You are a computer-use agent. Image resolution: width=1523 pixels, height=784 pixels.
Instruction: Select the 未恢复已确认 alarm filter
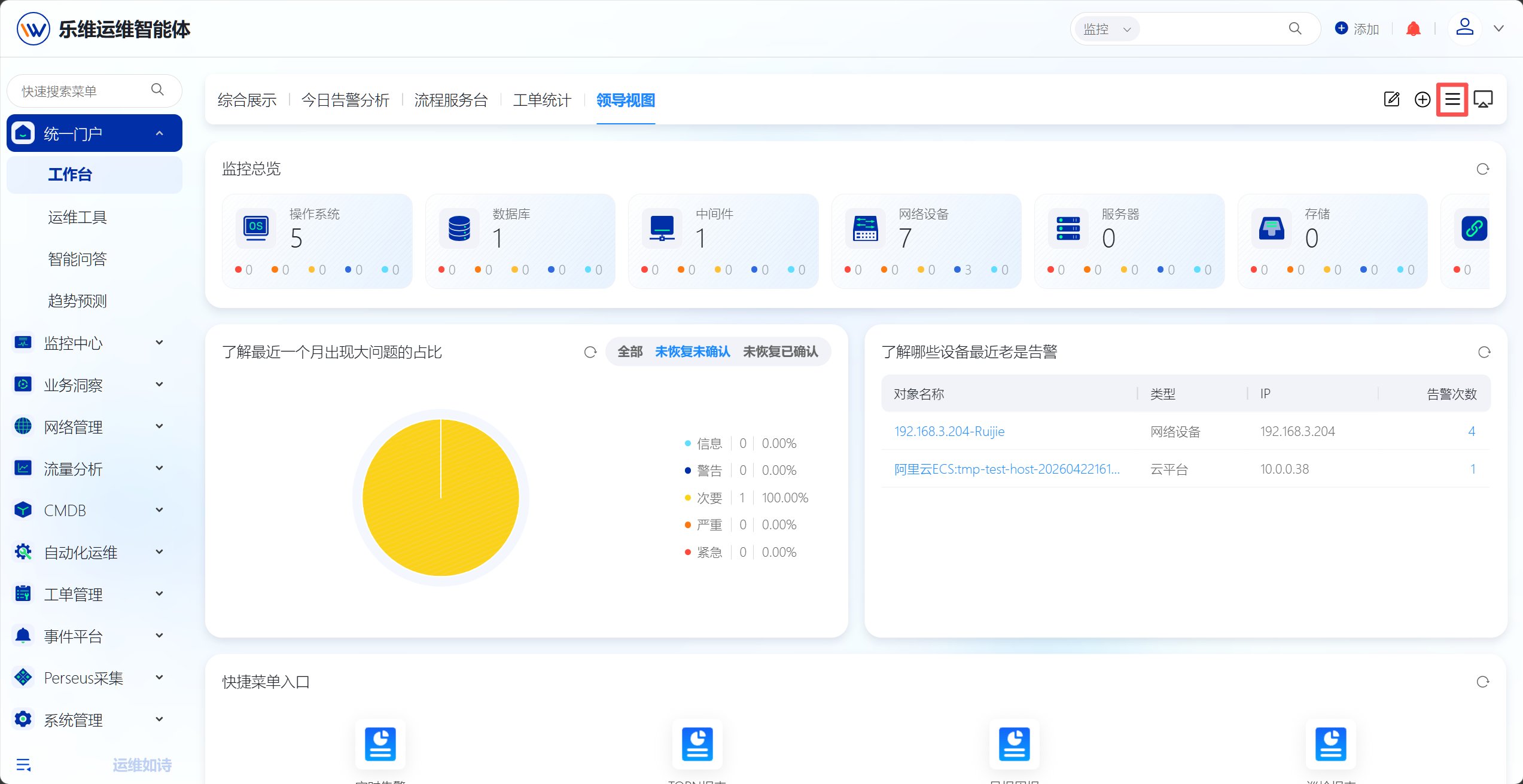click(781, 352)
